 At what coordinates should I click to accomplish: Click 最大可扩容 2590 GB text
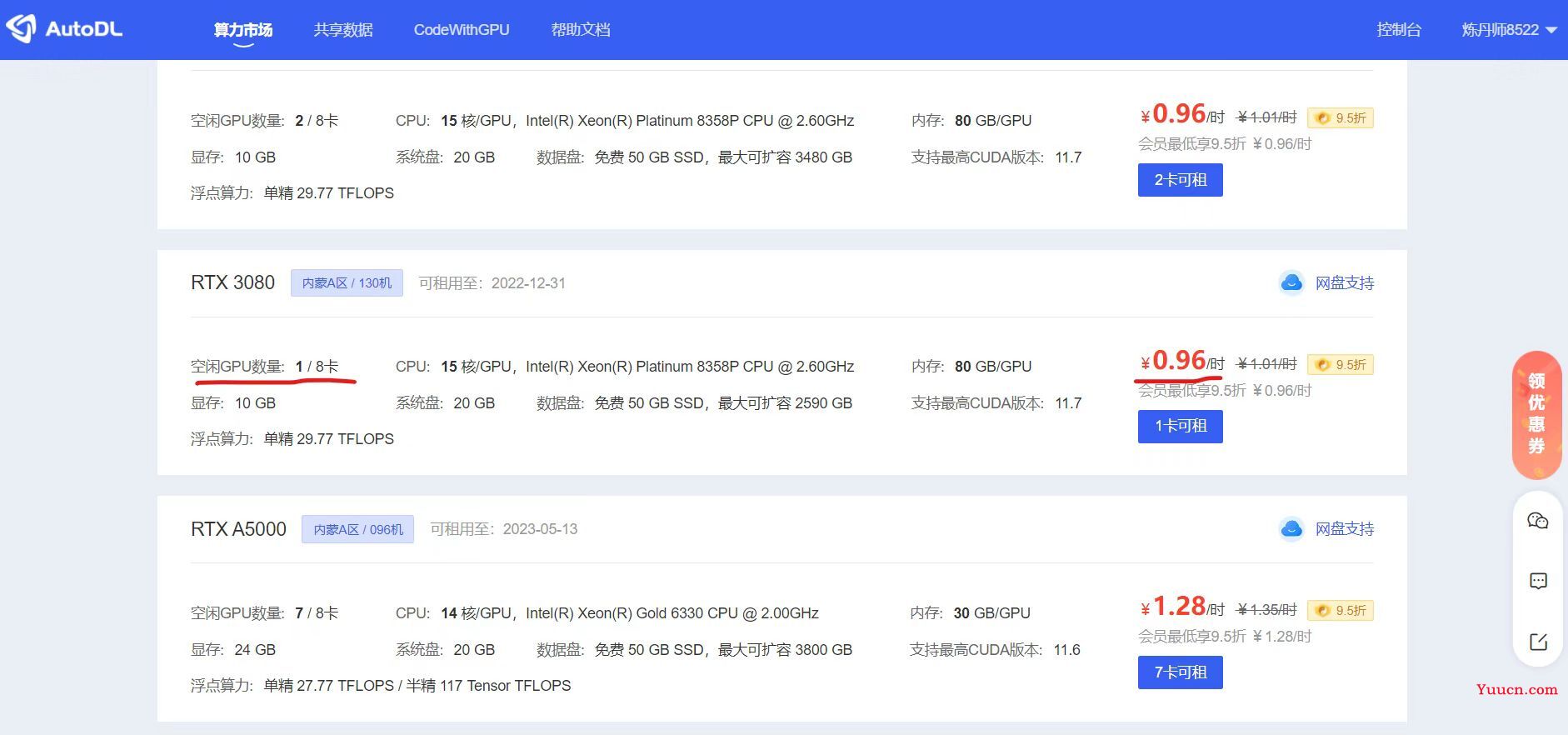pyautogui.click(x=785, y=403)
